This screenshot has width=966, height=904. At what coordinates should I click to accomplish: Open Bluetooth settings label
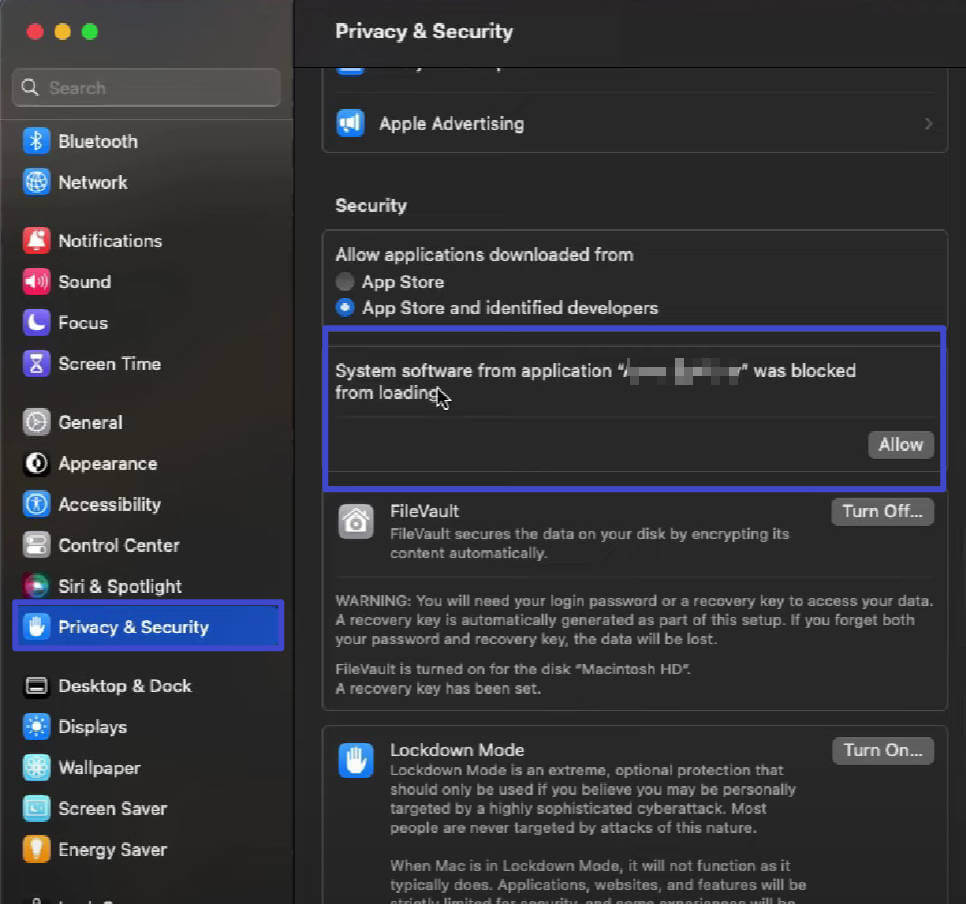click(98, 141)
